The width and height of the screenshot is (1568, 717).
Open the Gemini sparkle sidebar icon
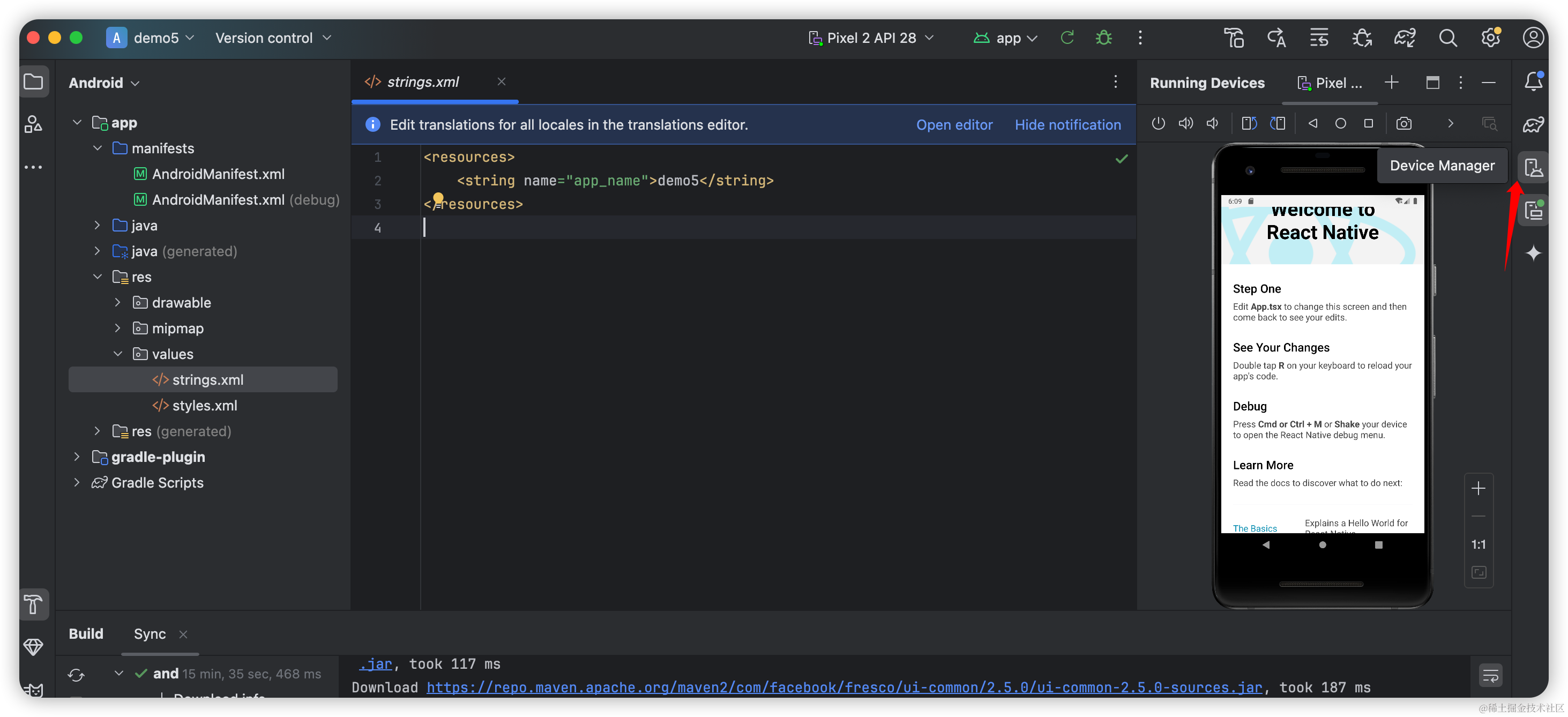point(1533,252)
